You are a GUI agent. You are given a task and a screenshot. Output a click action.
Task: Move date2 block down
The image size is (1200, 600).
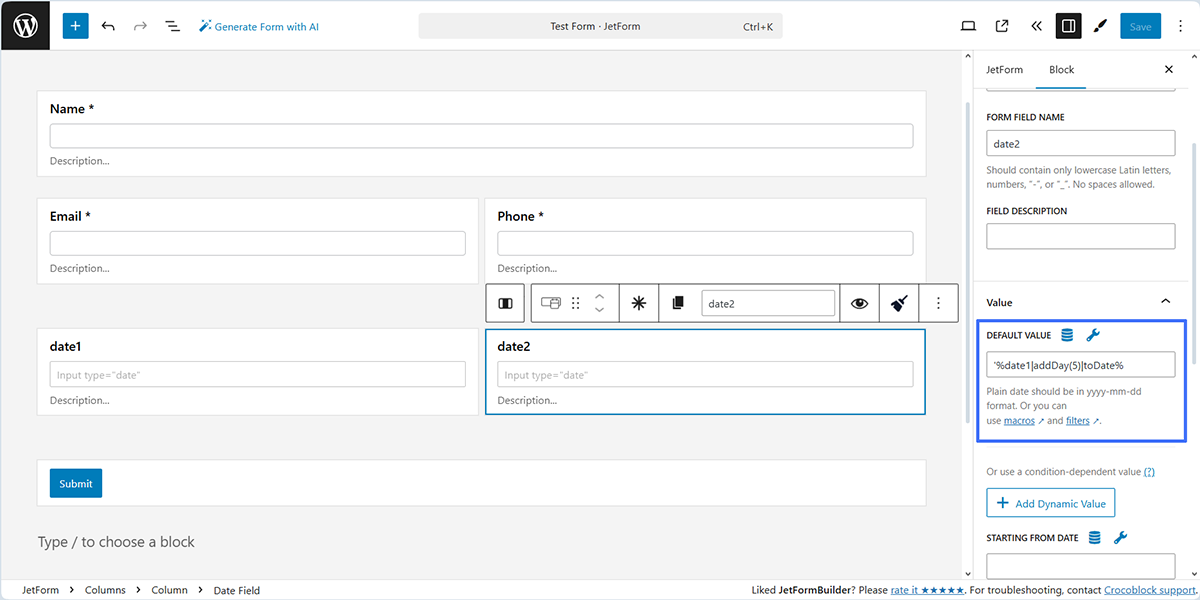599,310
